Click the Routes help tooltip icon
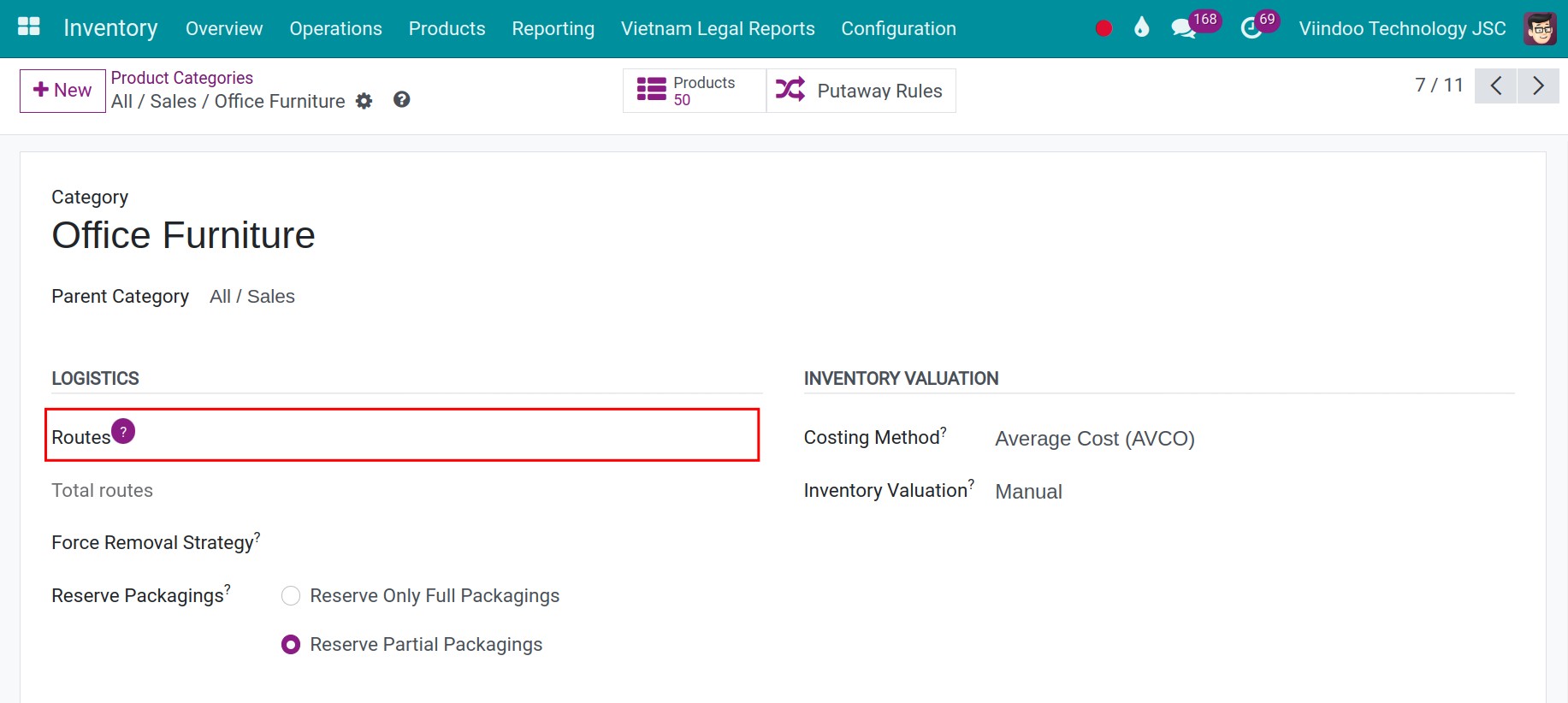 [x=123, y=431]
